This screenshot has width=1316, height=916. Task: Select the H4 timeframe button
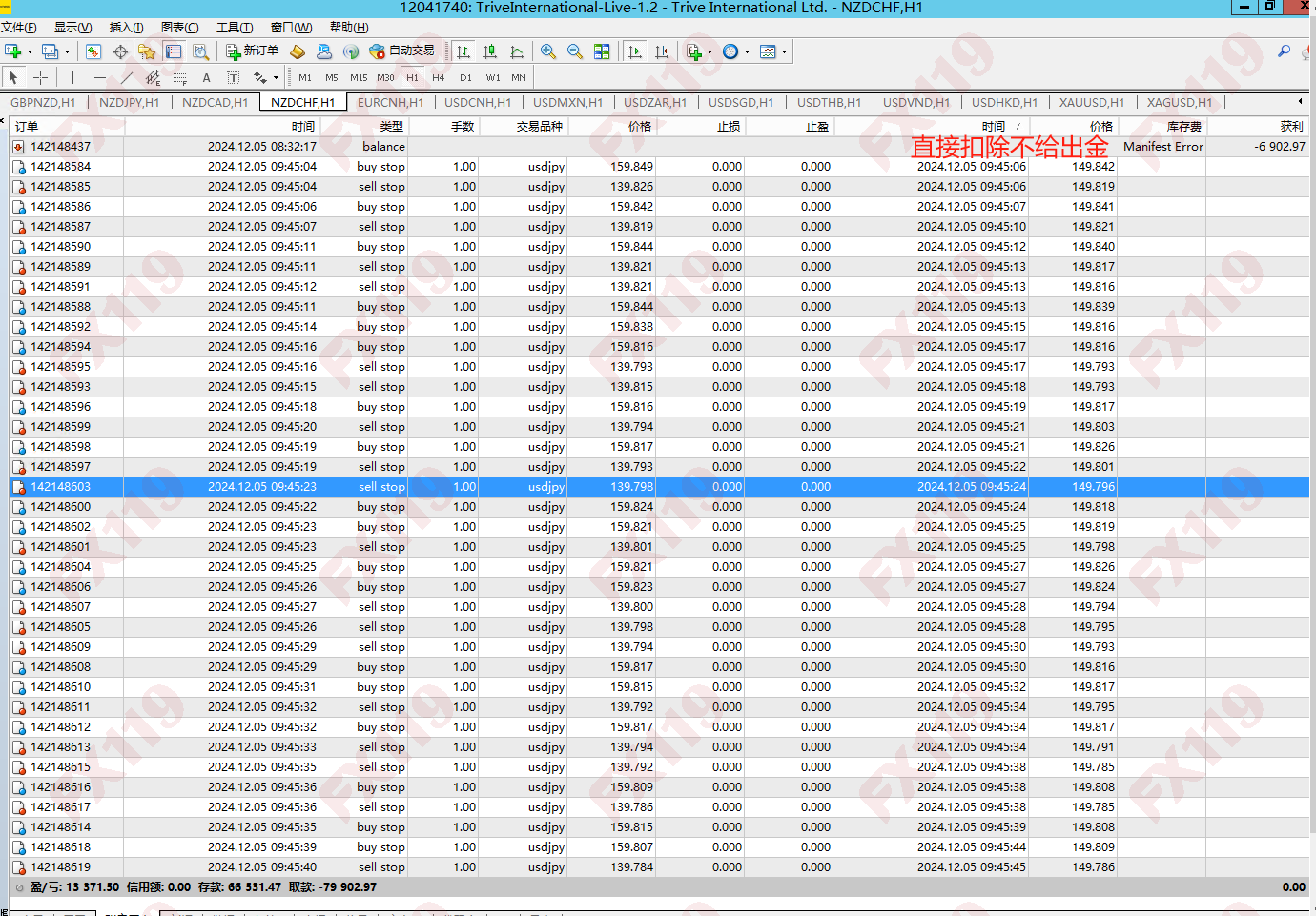[x=438, y=77]
